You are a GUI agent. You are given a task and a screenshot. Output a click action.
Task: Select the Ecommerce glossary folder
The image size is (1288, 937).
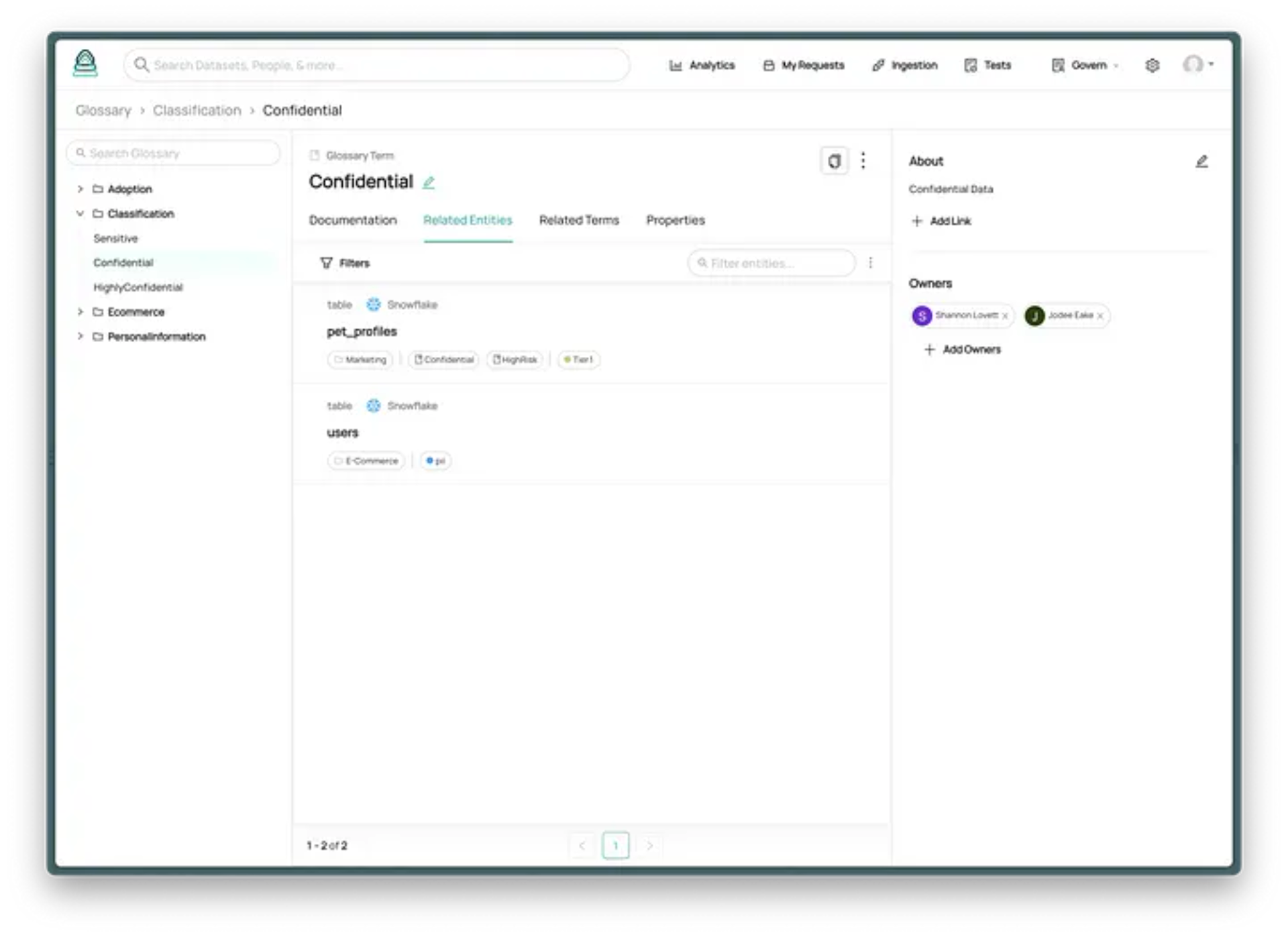tap(136, 312)
